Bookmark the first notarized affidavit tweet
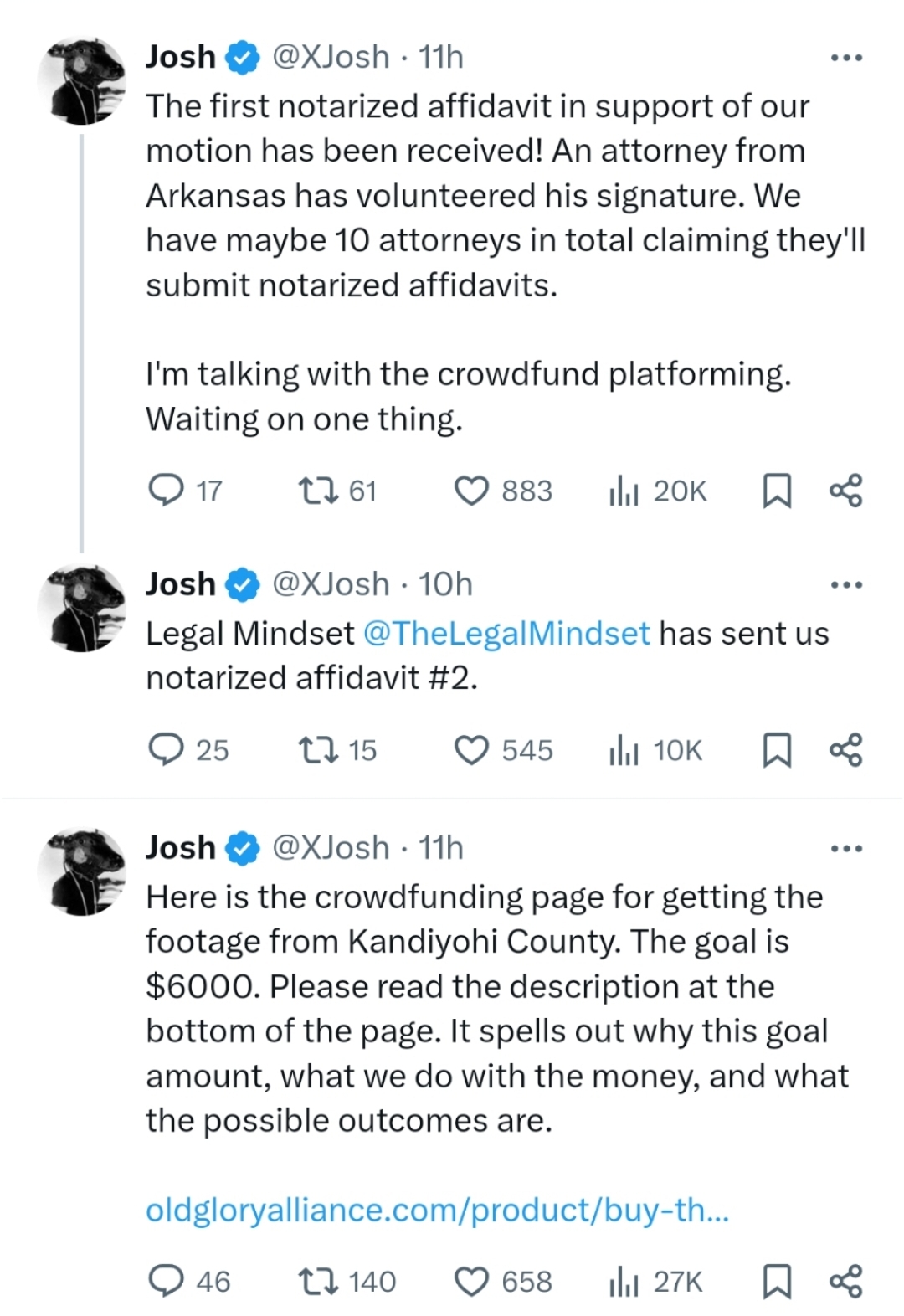This screenshot has width=904, height=1316. [777, 491]
